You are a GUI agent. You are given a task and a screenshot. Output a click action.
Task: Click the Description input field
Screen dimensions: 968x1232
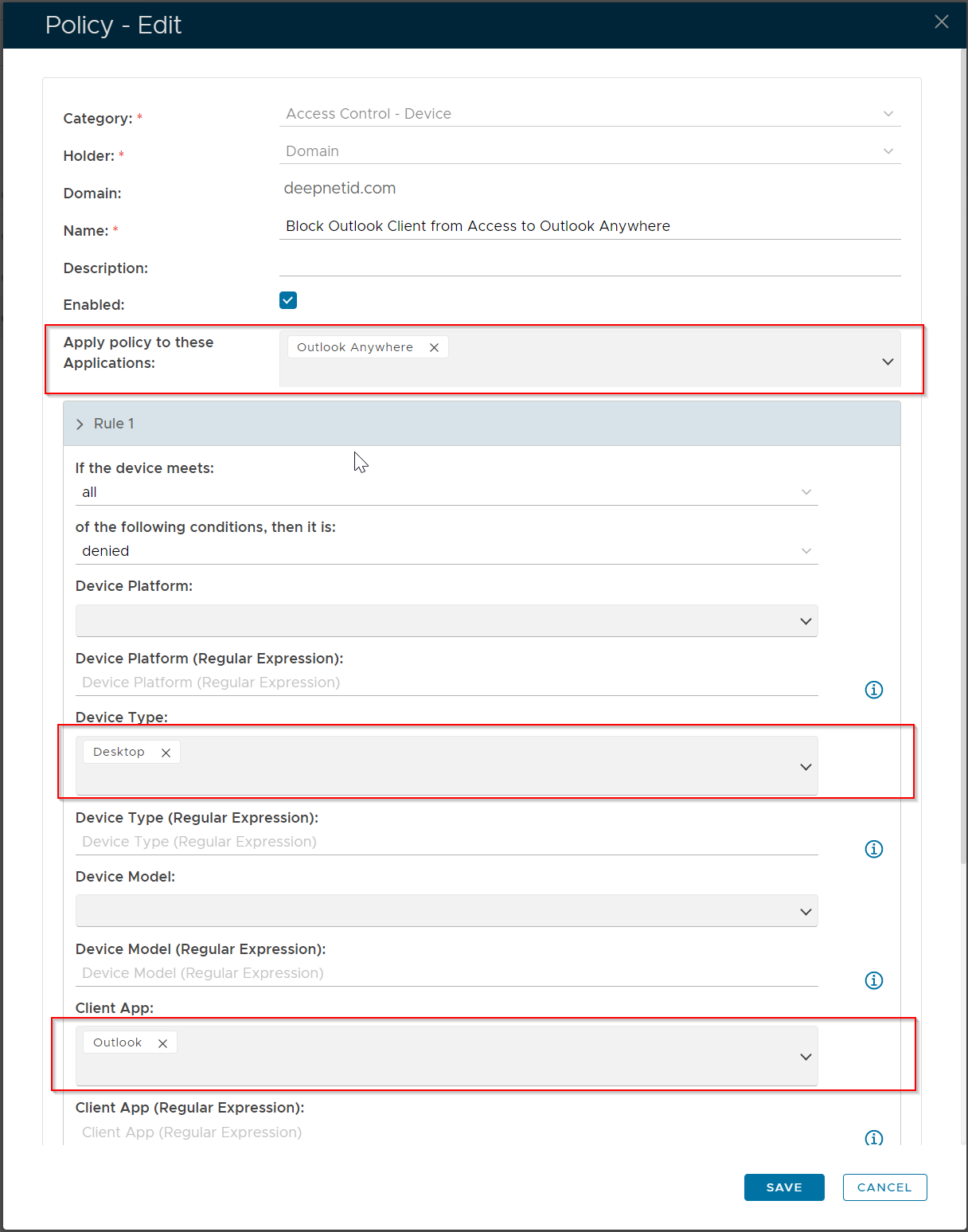589,264
